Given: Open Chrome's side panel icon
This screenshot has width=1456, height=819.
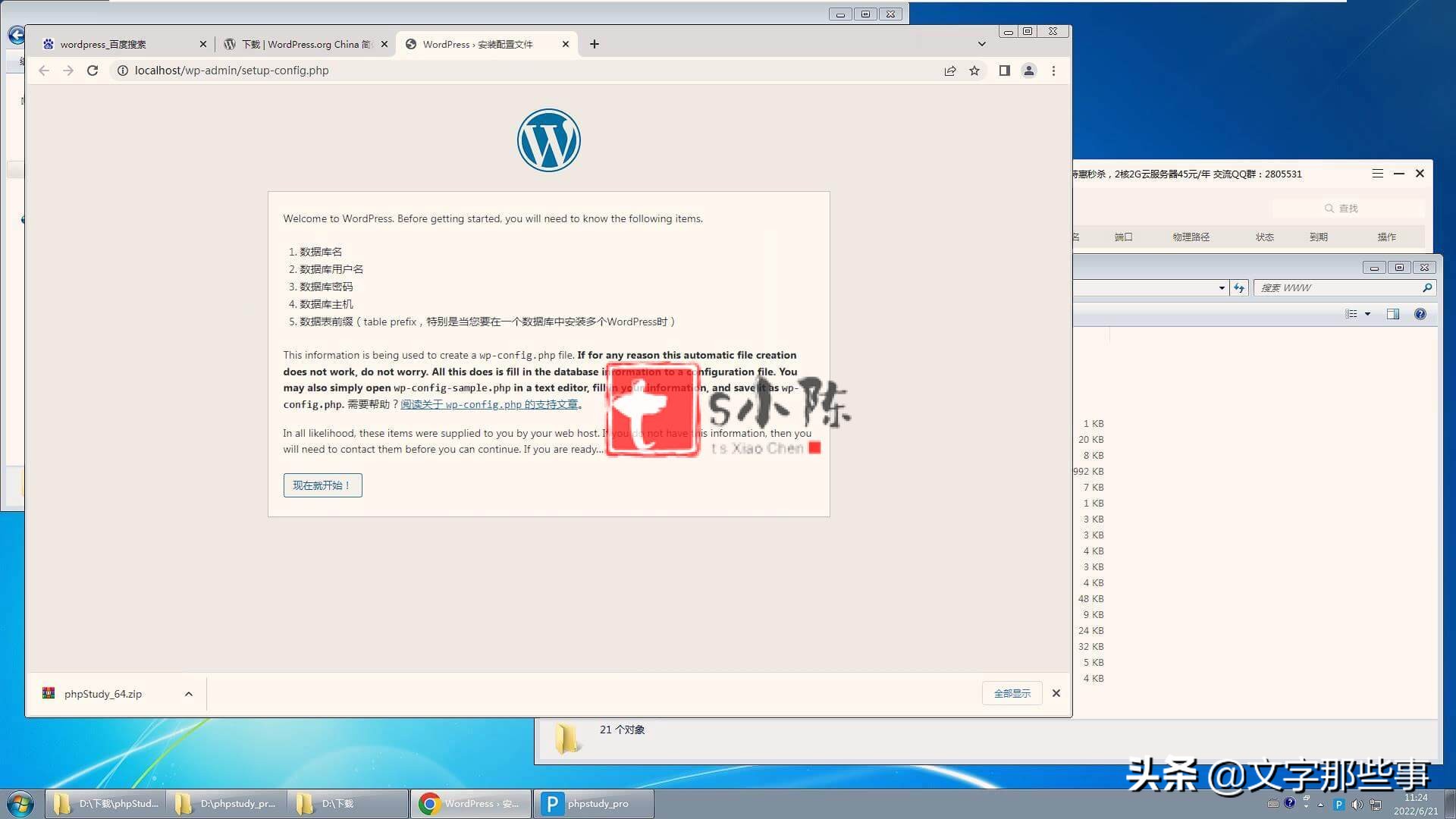Looking at the screenshot, I should pos(1005,71).
